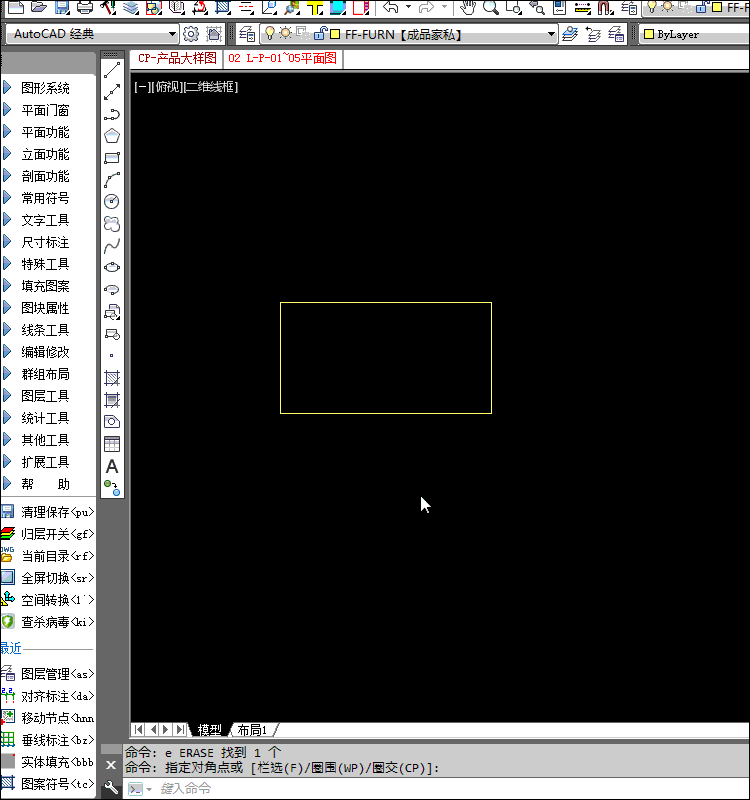This screenshot has height=800, width=750.
Task: Switch to 模型 model tab
Action: [210, 730]
